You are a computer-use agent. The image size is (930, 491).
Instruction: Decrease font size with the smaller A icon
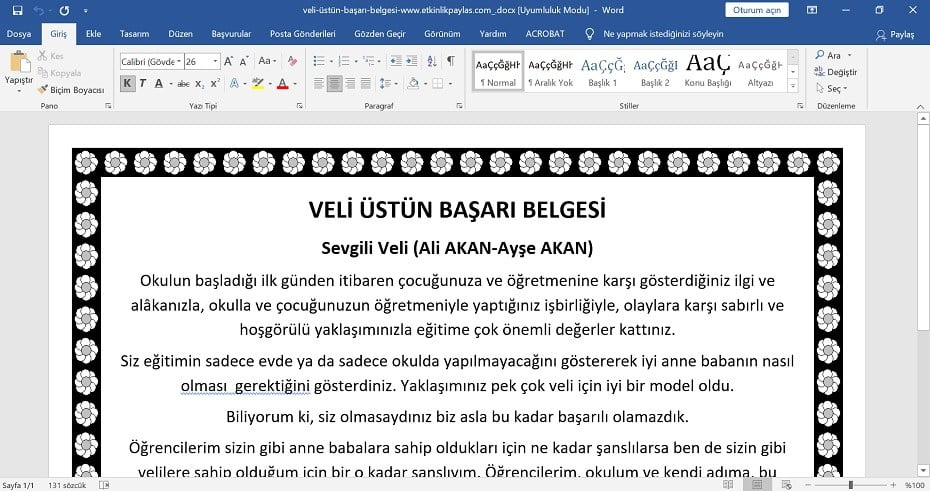coord(244,61)
